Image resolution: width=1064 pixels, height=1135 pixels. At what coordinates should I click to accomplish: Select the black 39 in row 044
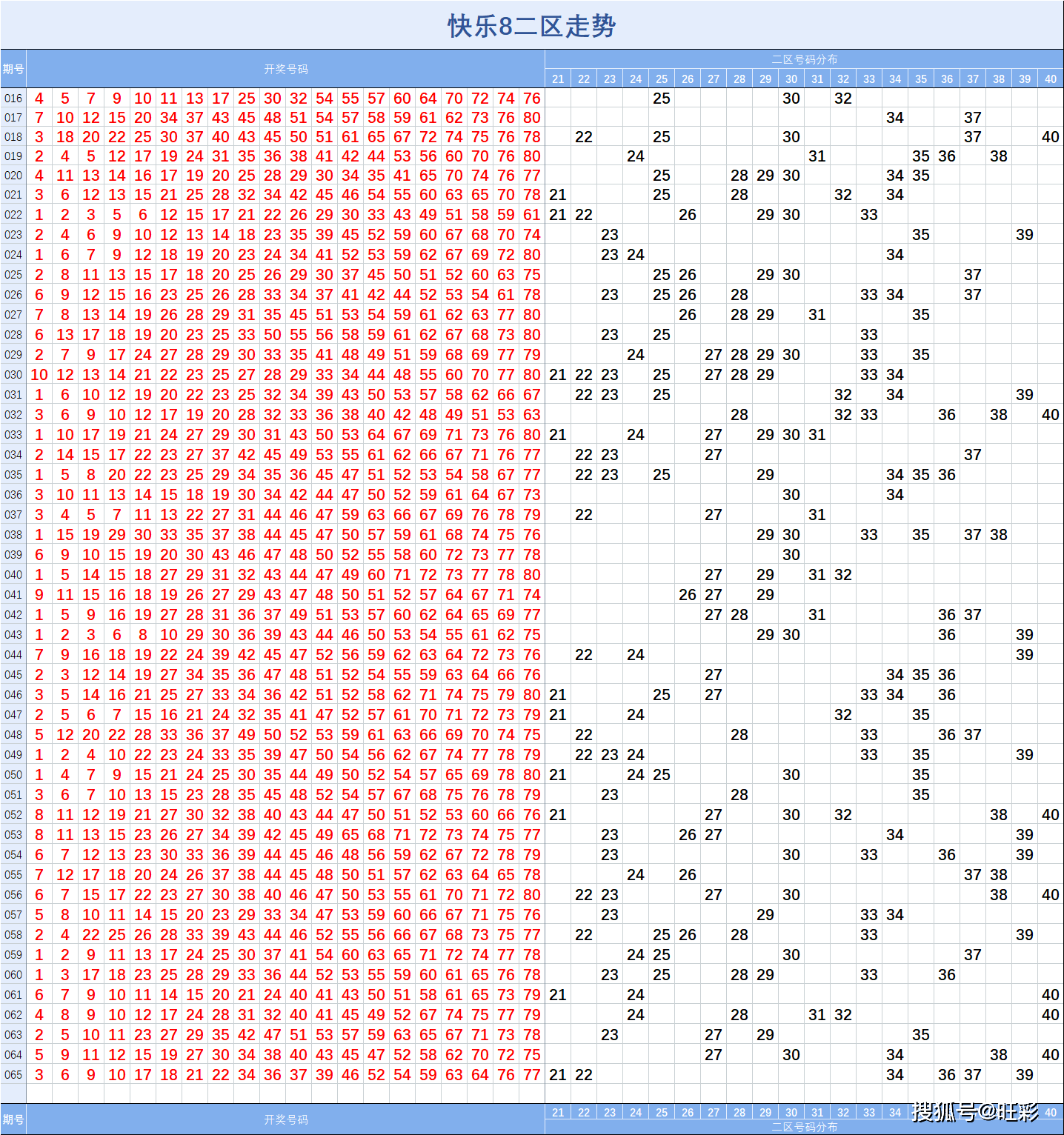click(x=1025, y=655)
